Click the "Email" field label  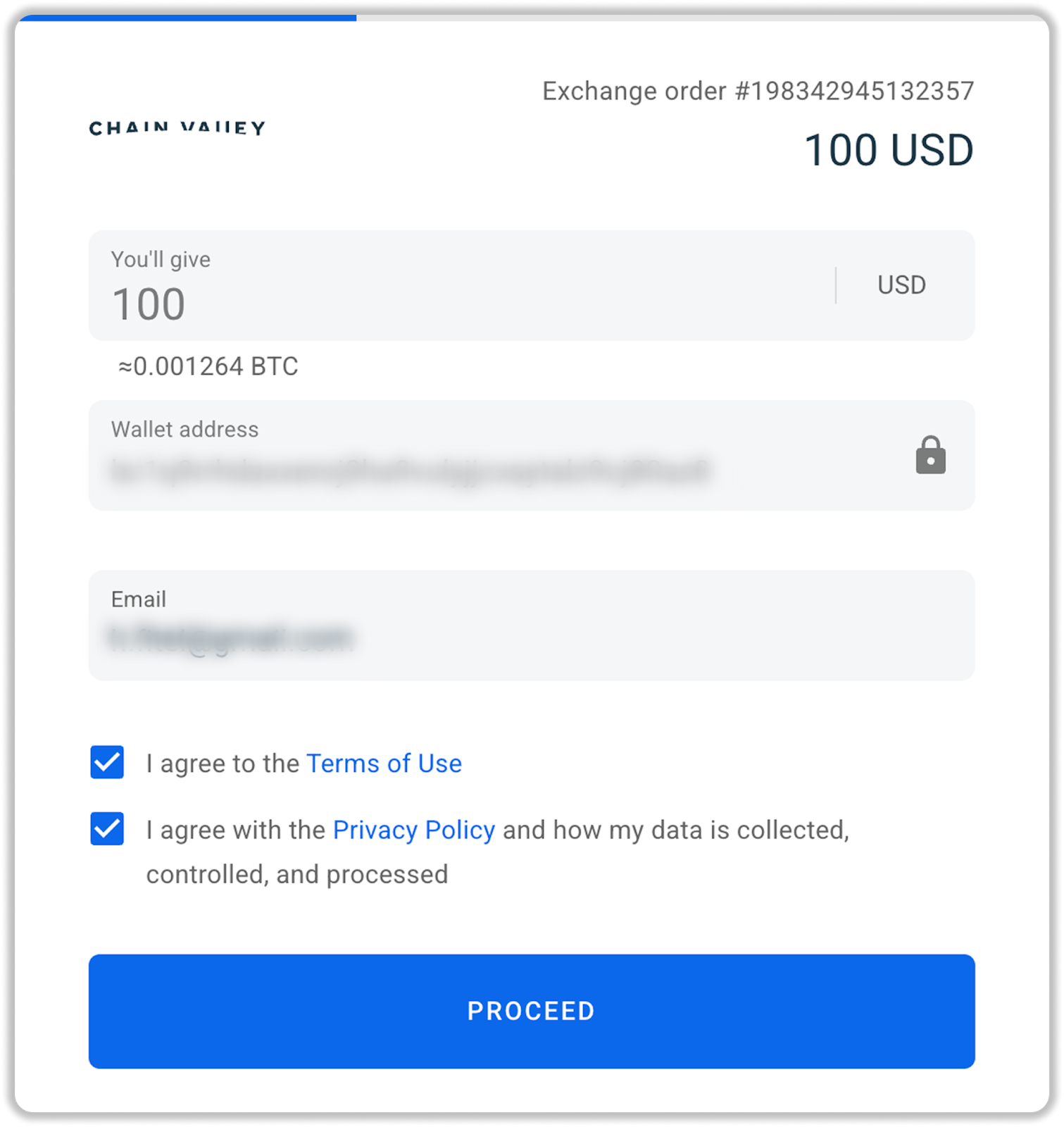[x=139, y=599]
